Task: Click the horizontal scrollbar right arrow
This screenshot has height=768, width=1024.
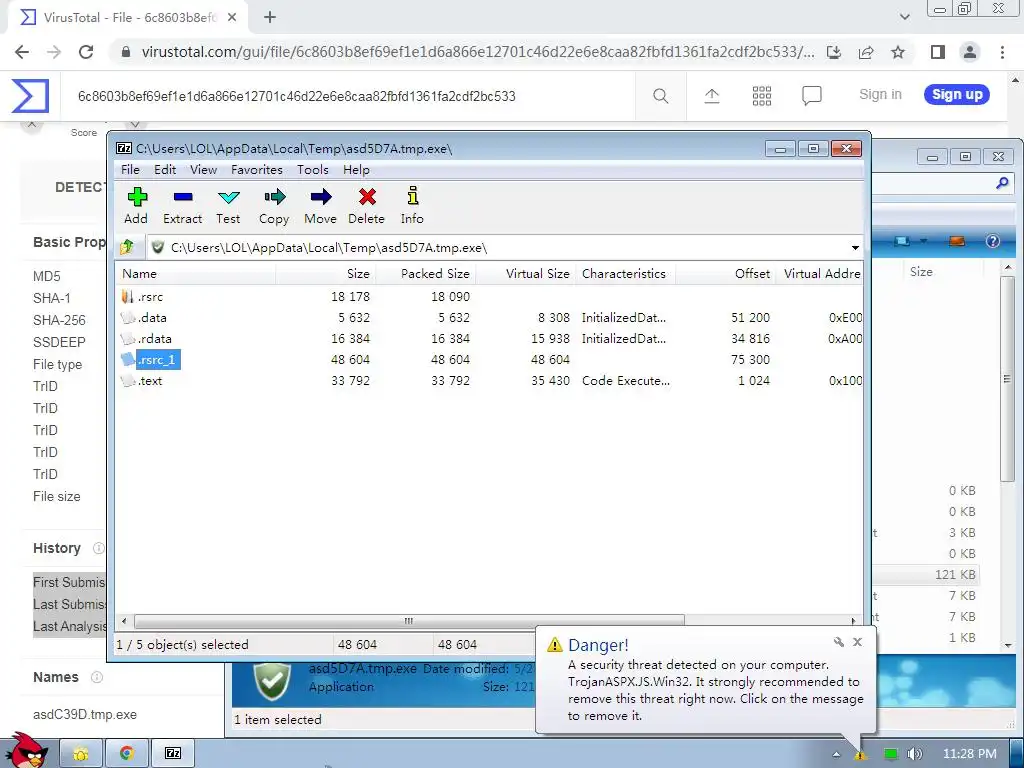Action: click(x=853, y=620)
